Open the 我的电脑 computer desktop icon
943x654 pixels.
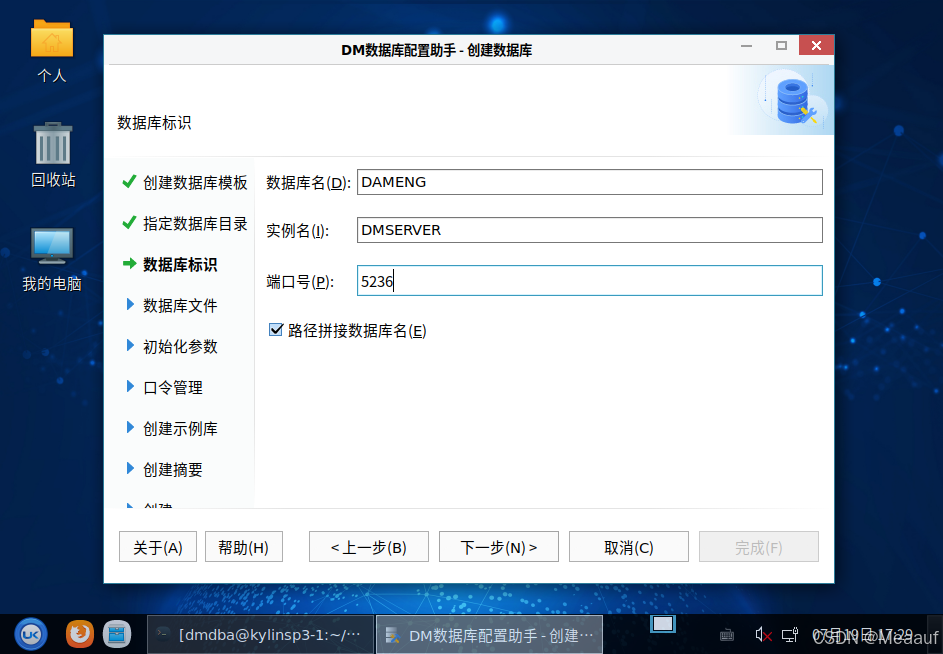click(x=52, y=259)
